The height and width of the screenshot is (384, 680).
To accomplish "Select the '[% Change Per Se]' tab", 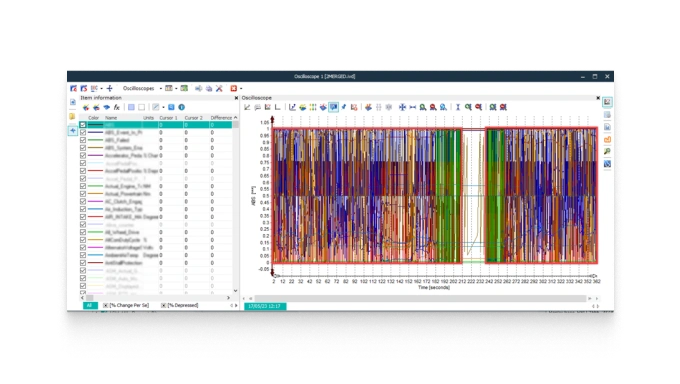I will click(x=126, y=305).
